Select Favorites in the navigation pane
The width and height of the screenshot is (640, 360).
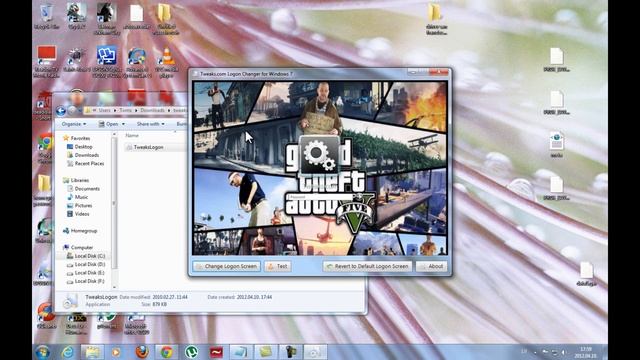77,138
